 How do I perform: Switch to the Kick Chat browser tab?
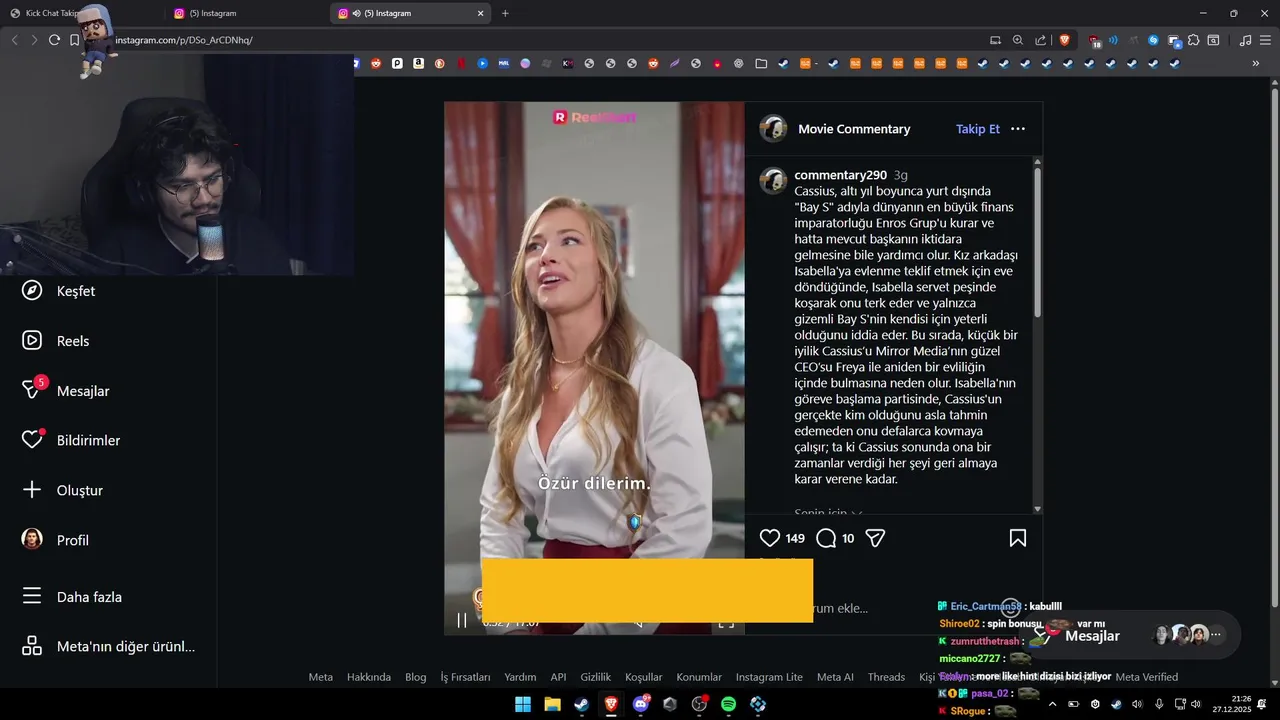[x=82, y=14]
